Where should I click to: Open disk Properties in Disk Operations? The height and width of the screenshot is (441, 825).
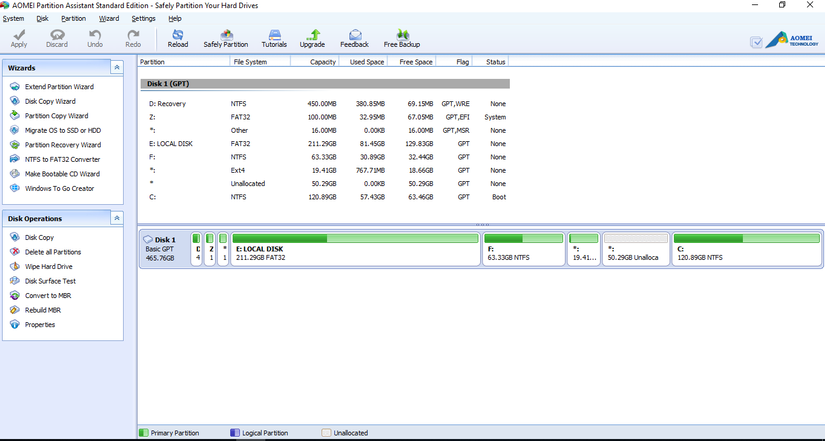pyautogui.click(x=39, y=325)
